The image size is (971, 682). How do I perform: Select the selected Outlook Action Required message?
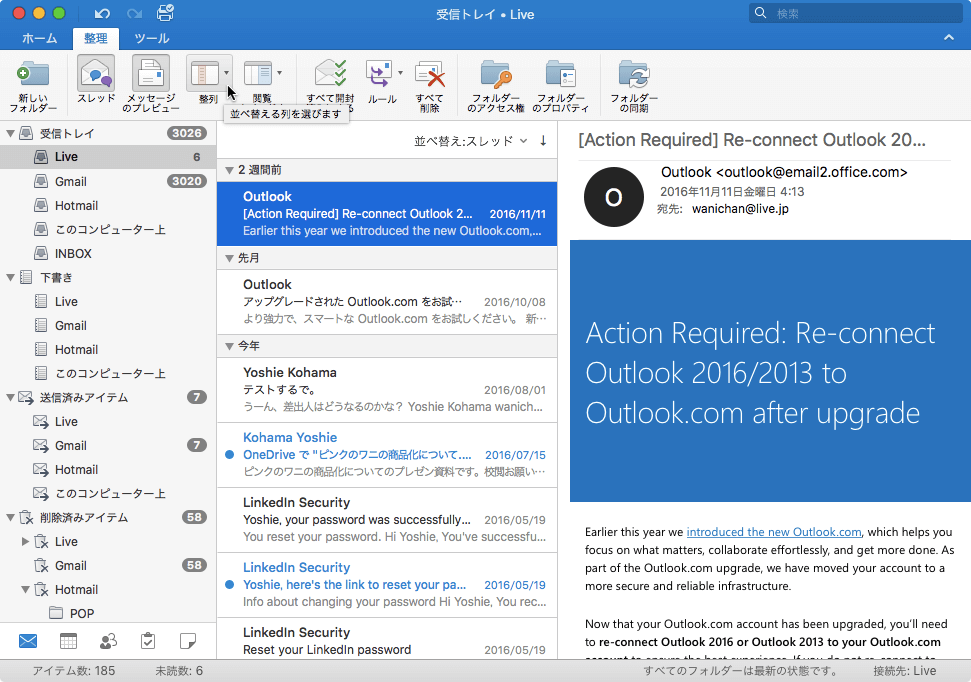pos(387,214)
